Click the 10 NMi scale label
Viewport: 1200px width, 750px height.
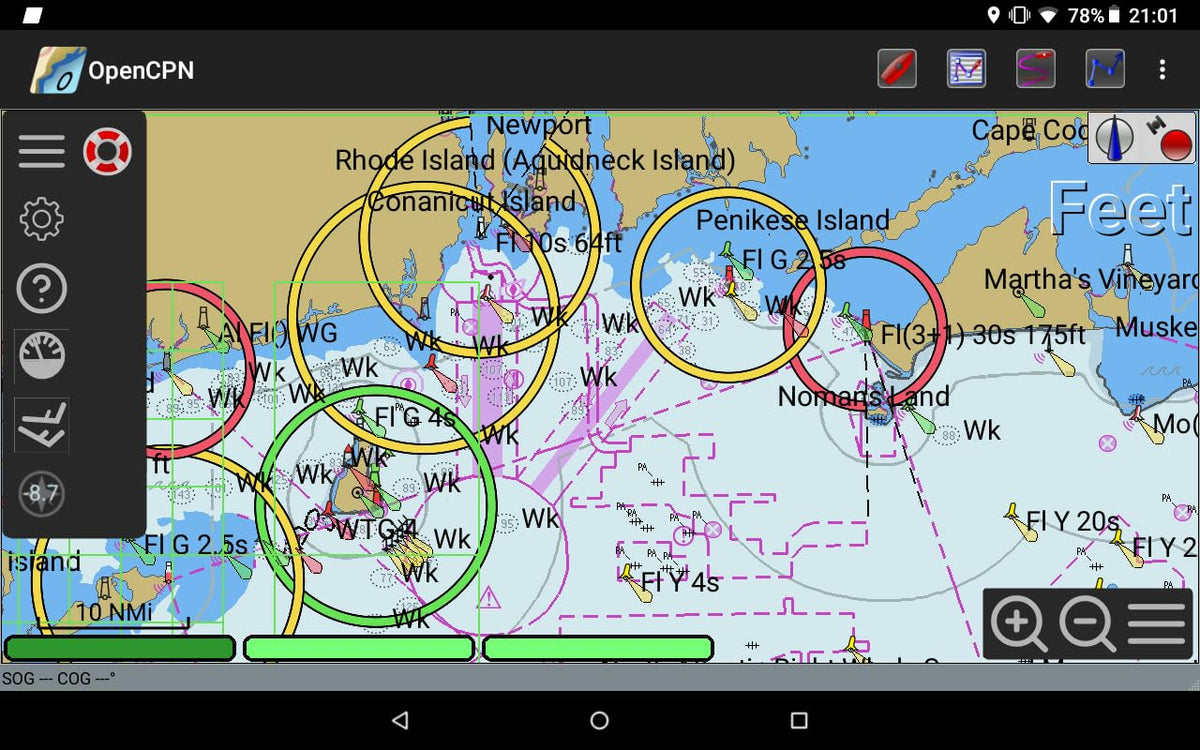(x=116, y=611)
